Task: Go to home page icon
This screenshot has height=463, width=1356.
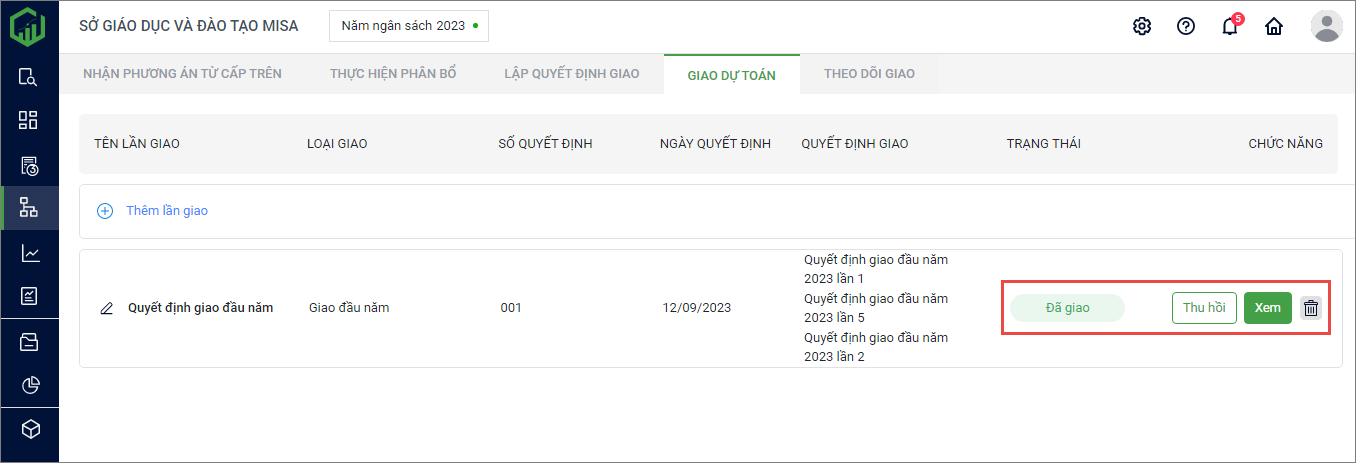Action: [1274, 26]
